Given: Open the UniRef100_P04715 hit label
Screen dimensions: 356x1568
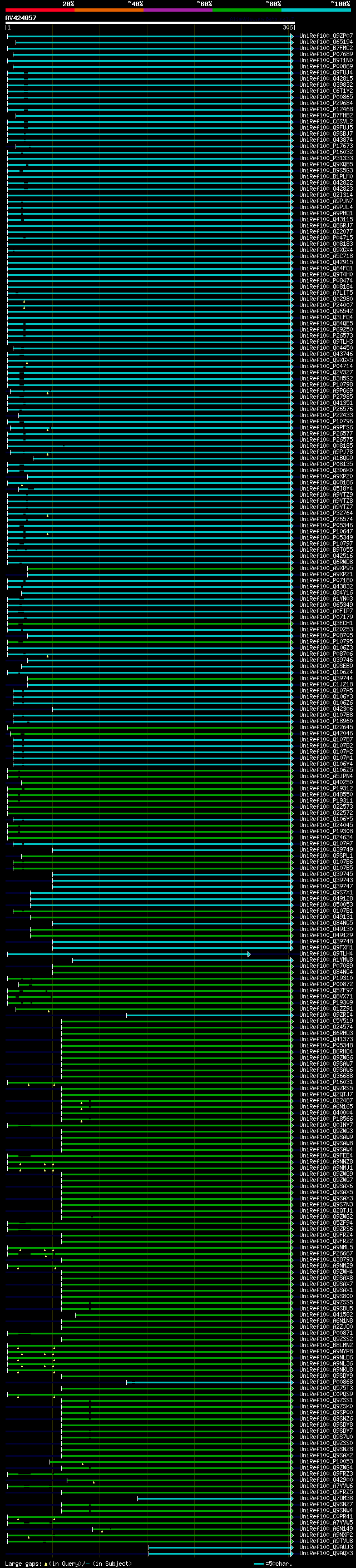Looking at the screenshot, I should coord(325,238).
